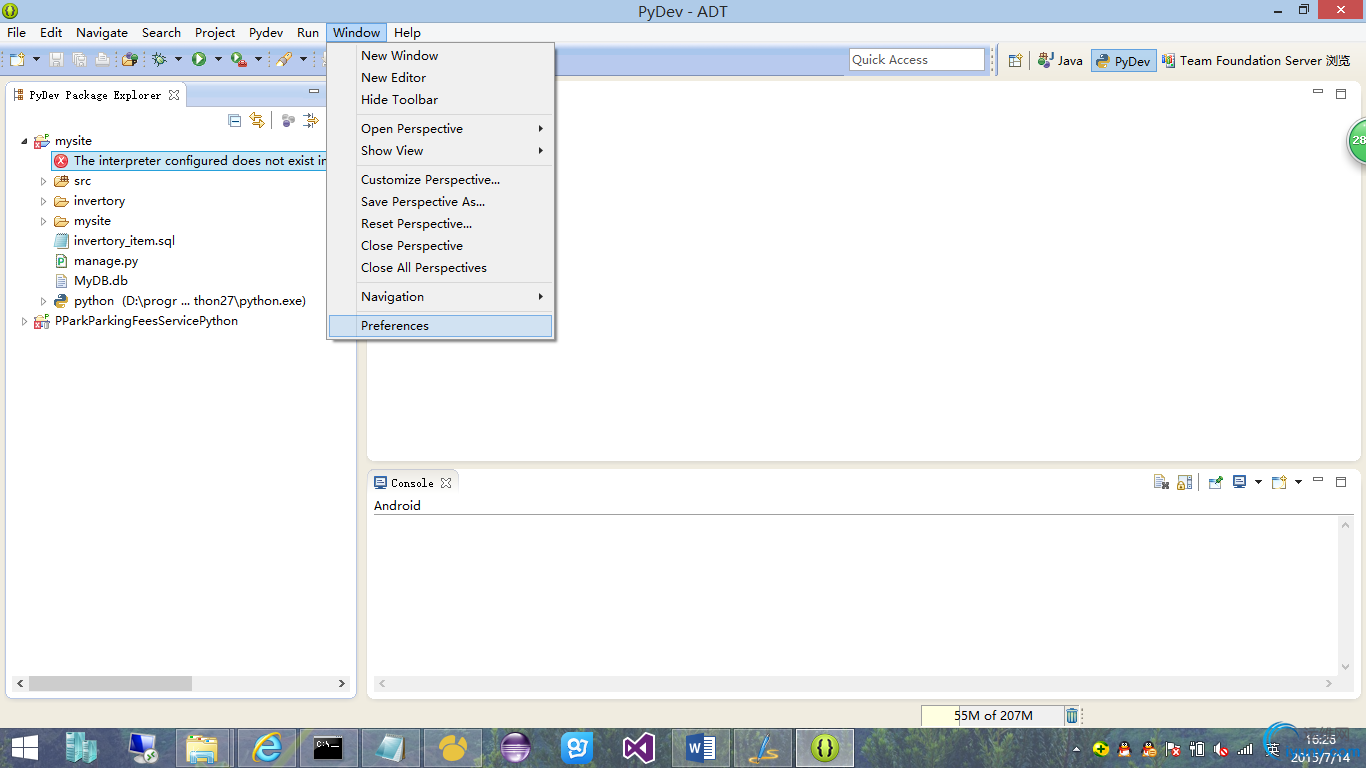
Task: Click Package Explorer arrows icon right of filters
Action: (311, 120)
